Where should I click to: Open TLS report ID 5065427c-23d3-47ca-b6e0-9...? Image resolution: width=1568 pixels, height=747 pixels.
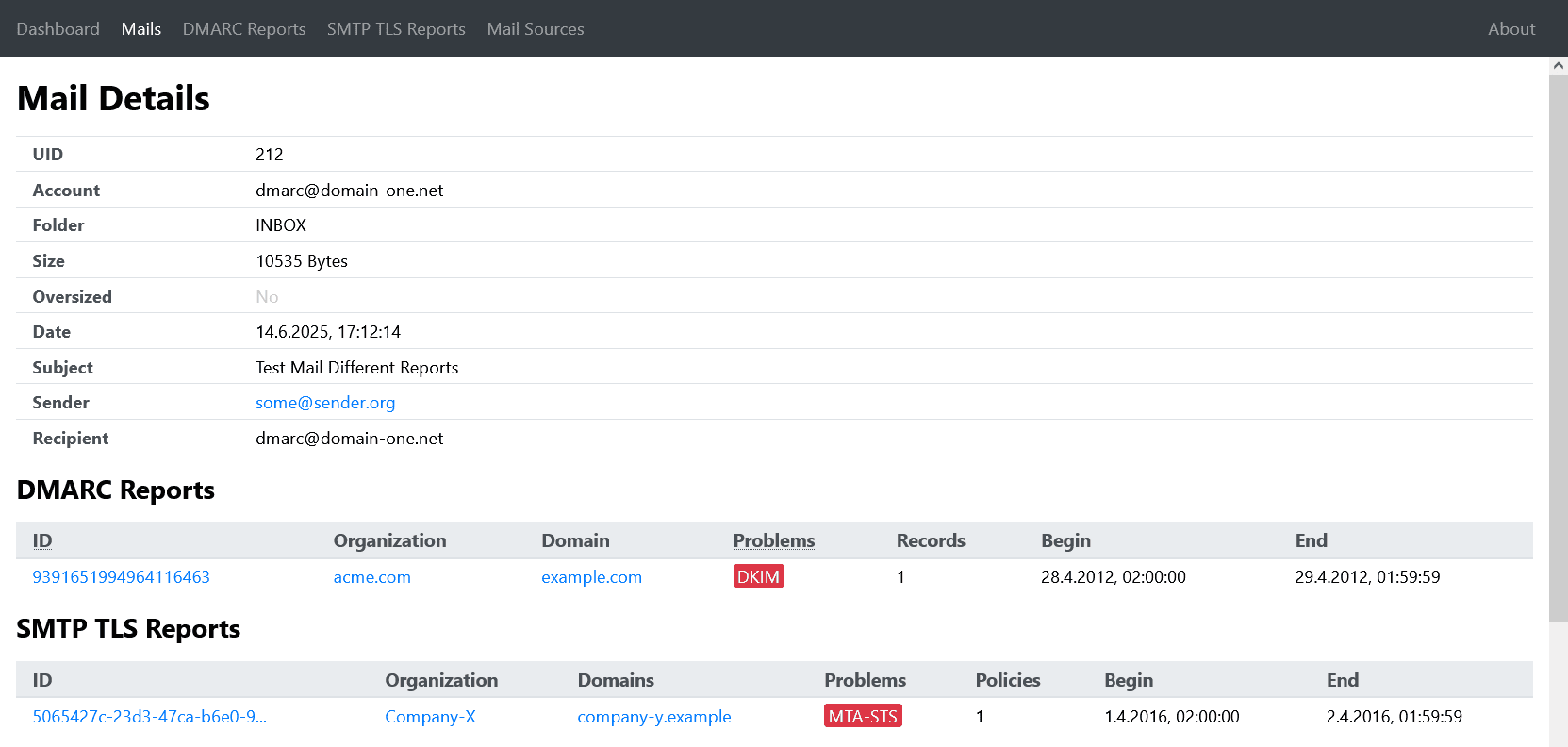pyautogui.click(x=150, y=717)
